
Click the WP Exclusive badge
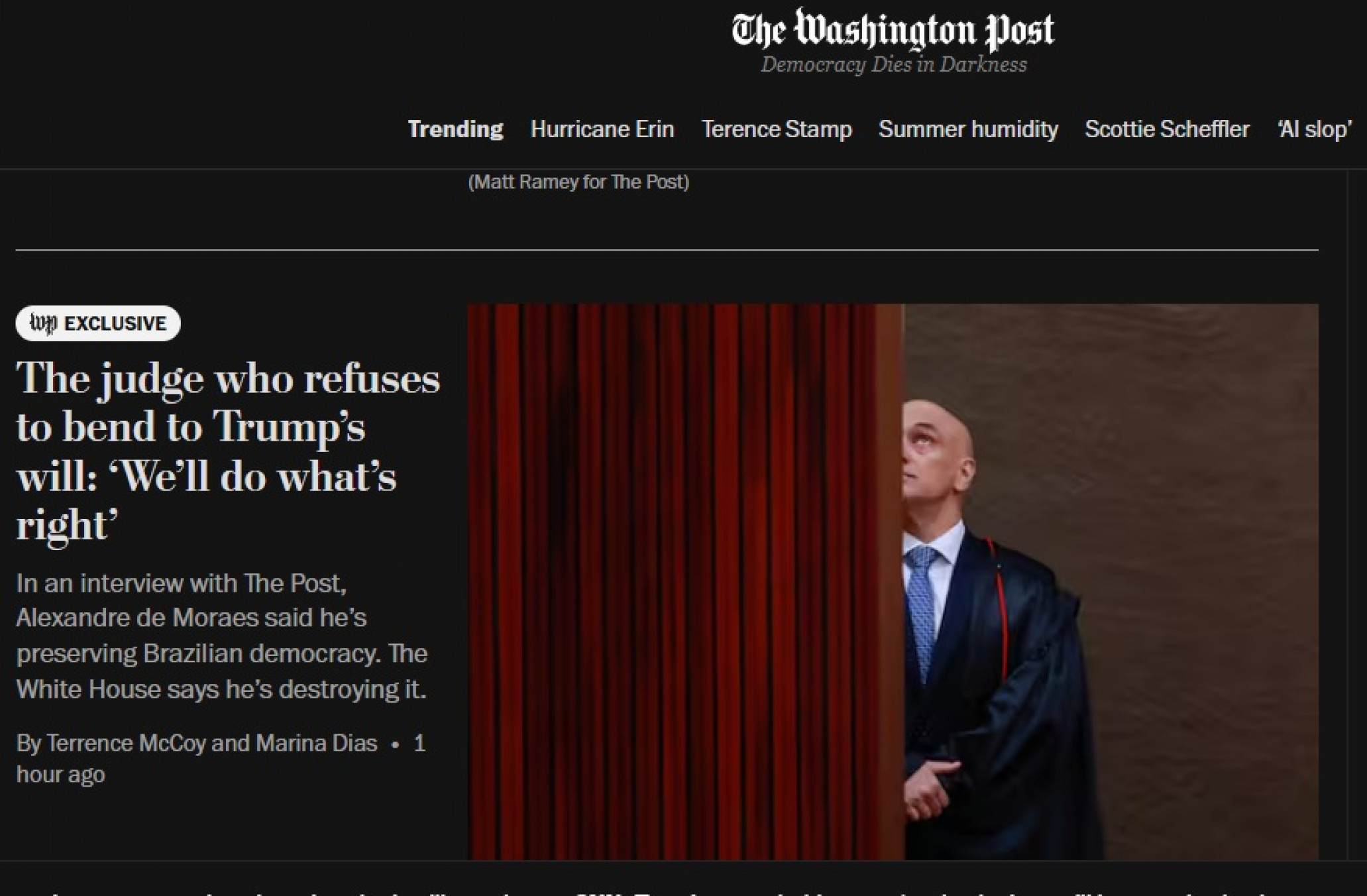tap(98, 323)
